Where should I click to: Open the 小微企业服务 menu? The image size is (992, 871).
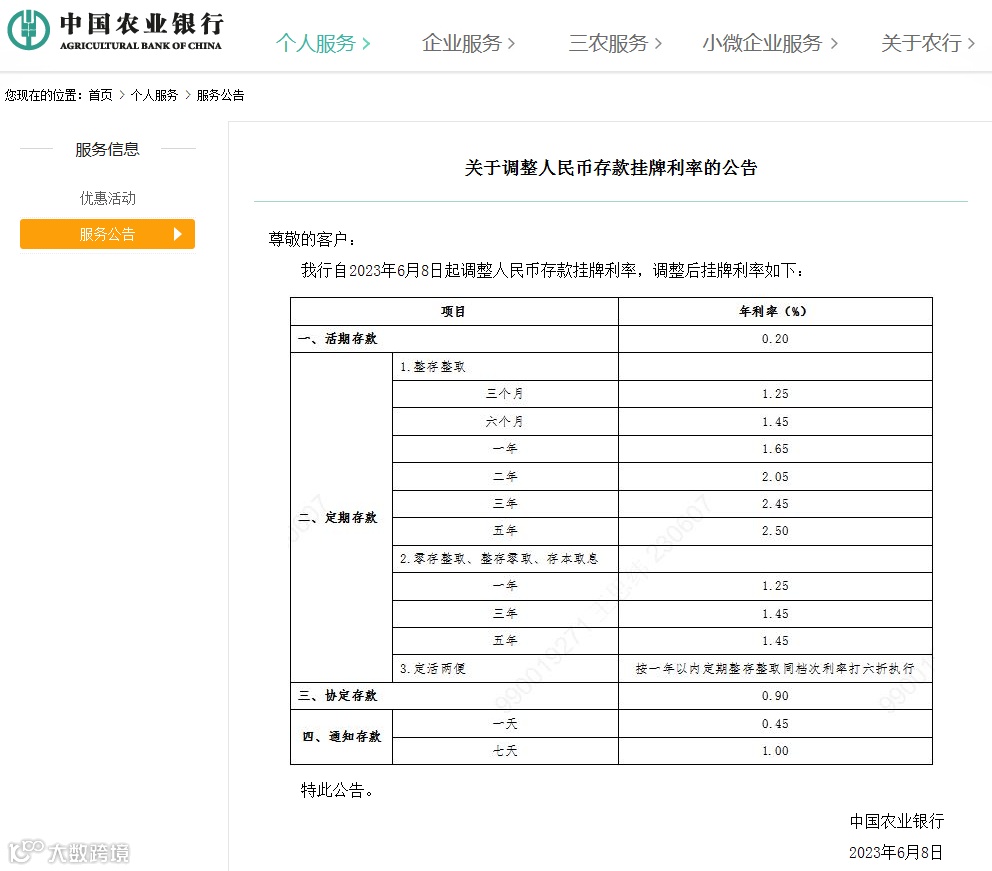point(770,43)
